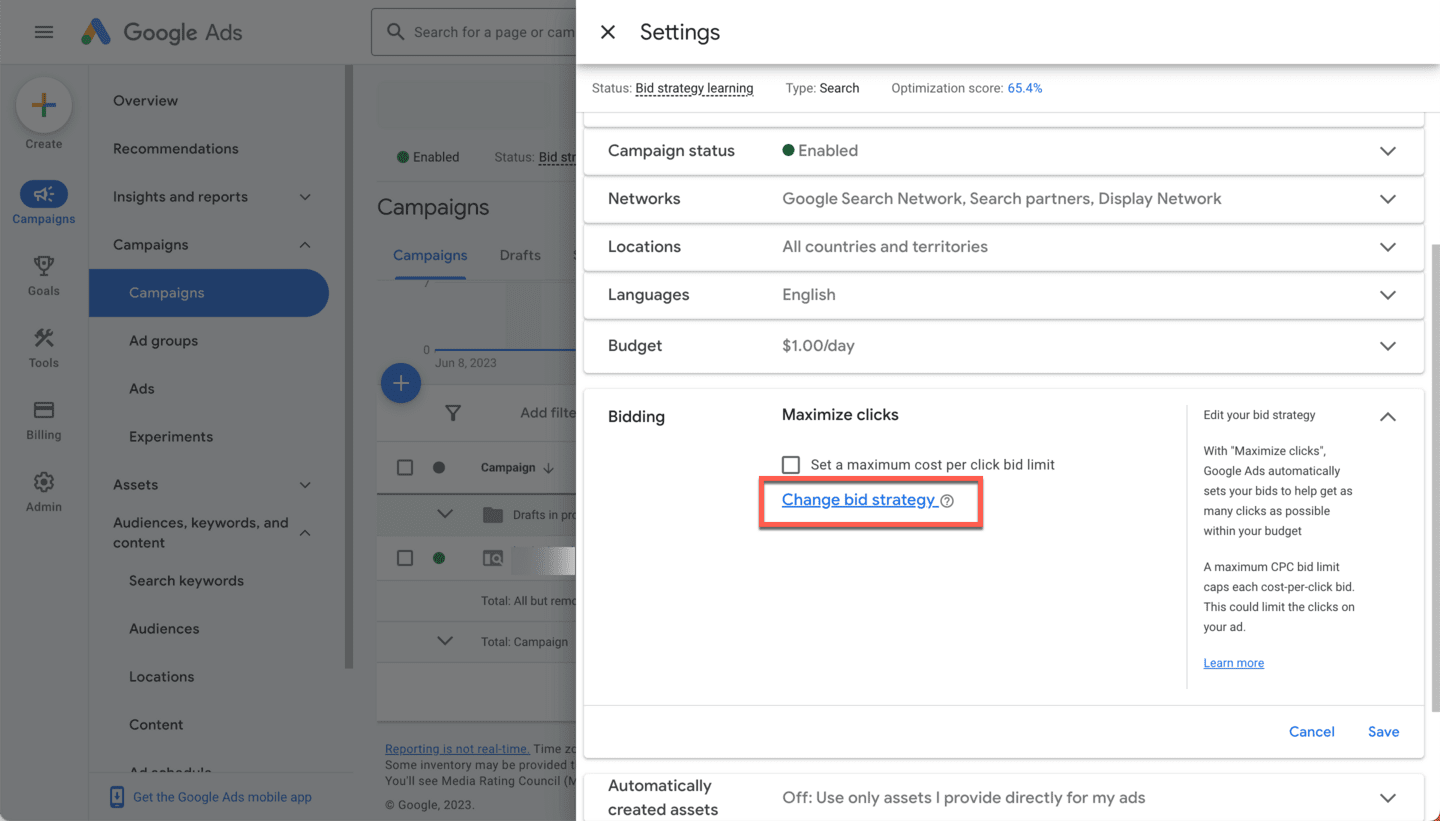
Task: Expand Automatically created assets setting
Action: pos(1388,798)
